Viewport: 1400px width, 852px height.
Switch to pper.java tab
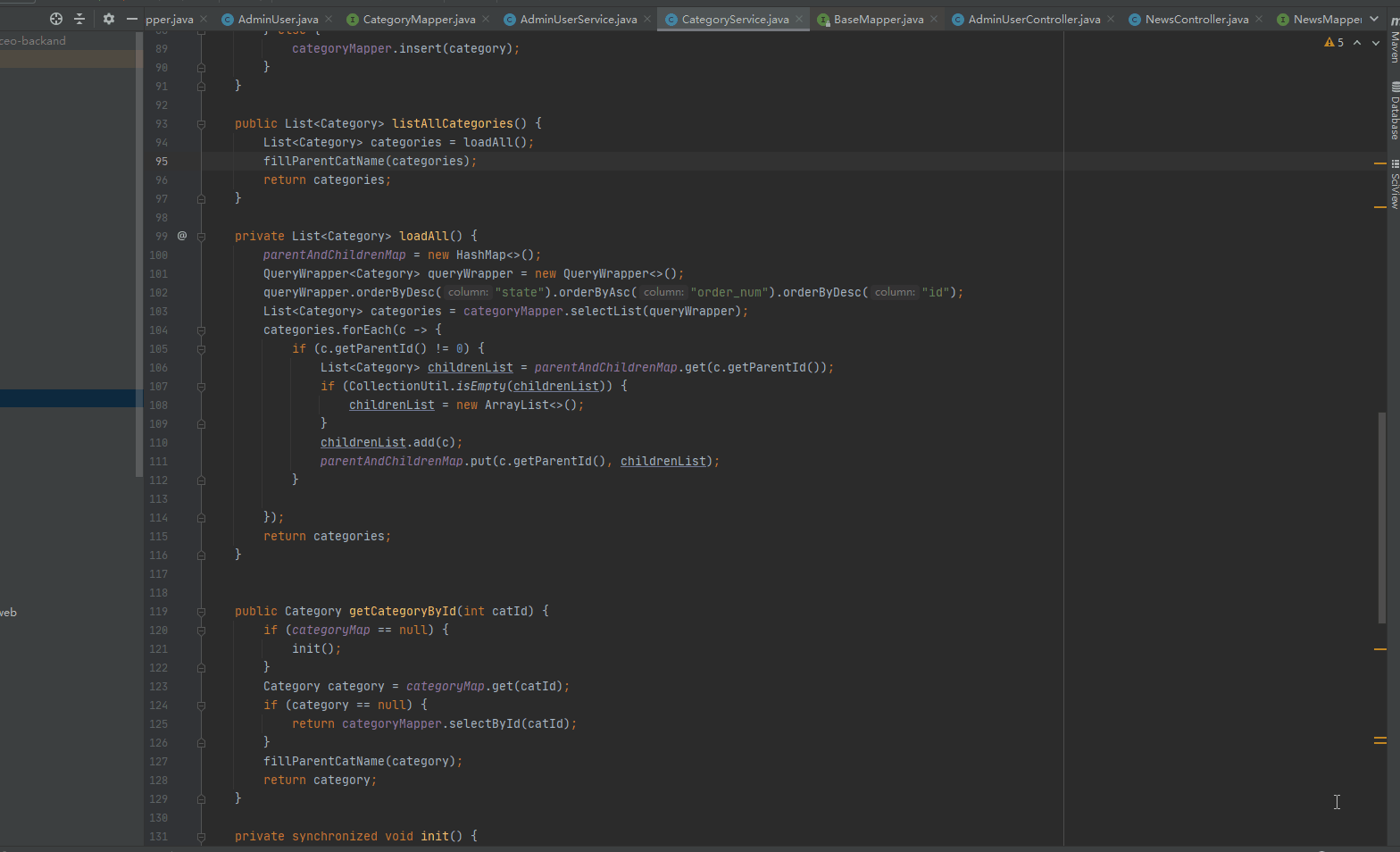pos(170,19)
